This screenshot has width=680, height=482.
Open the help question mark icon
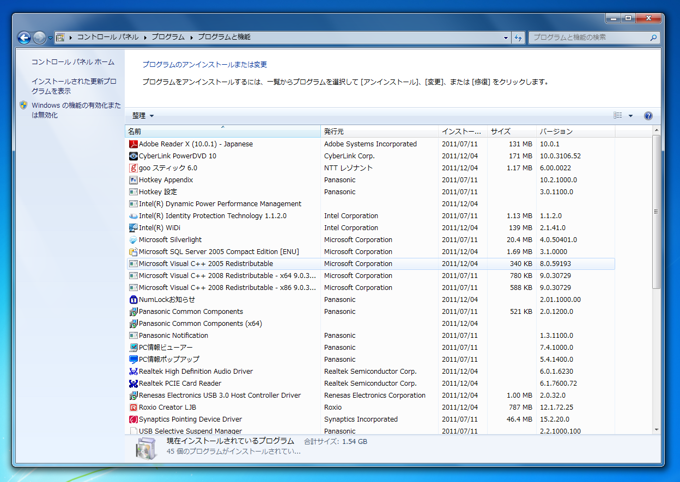(648, 115)
